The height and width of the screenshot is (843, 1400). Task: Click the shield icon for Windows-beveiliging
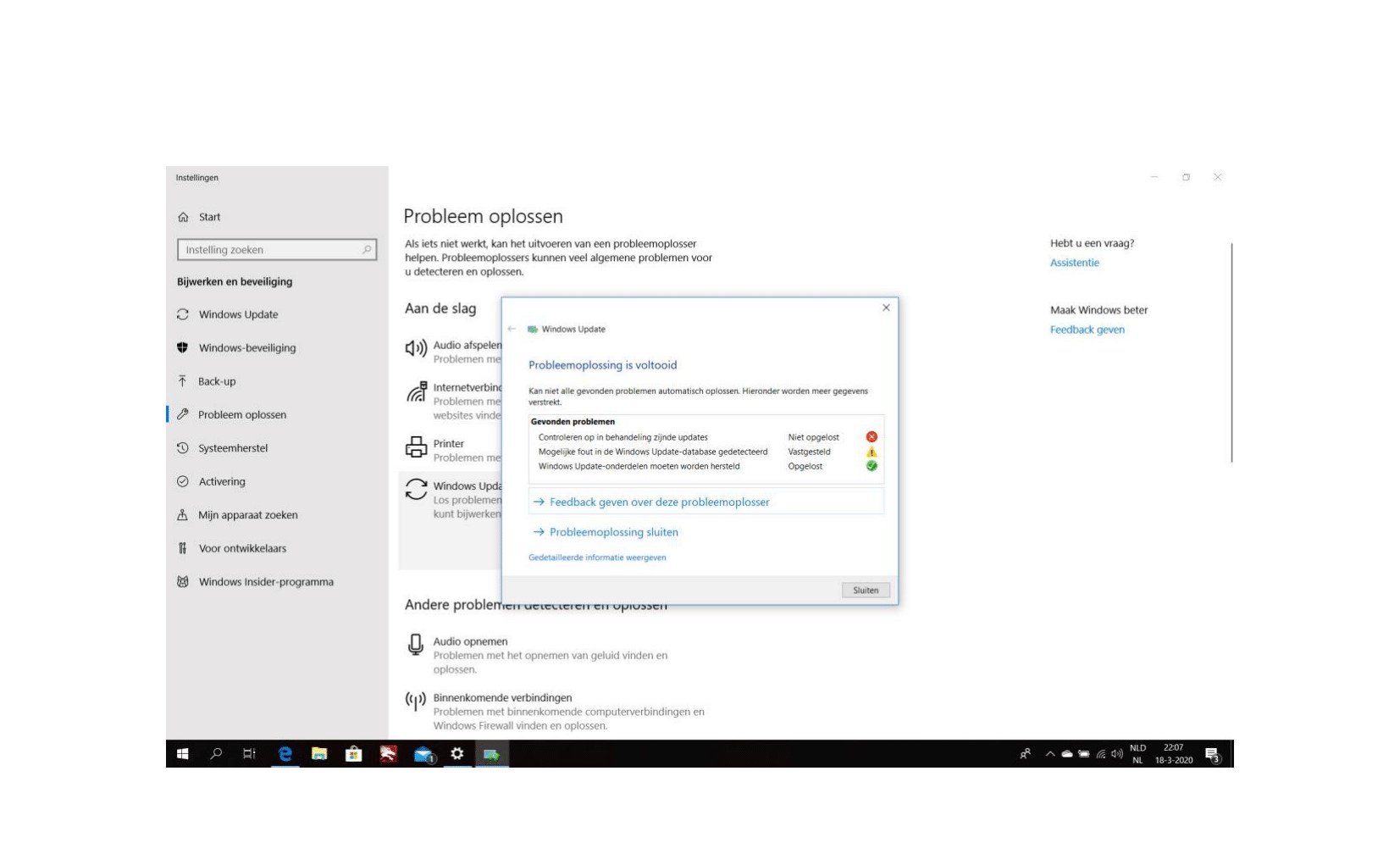coord(182,347)
